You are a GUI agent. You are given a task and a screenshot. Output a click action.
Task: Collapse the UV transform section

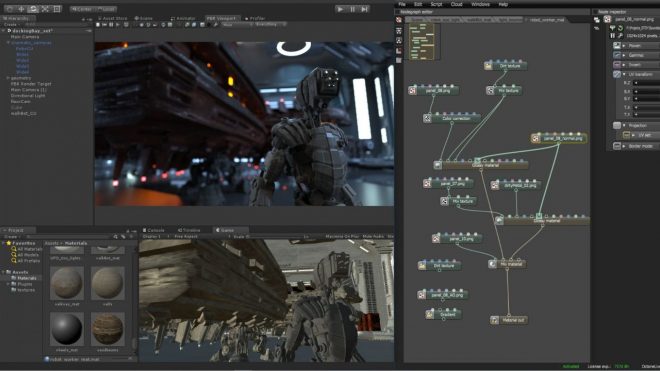624,74
